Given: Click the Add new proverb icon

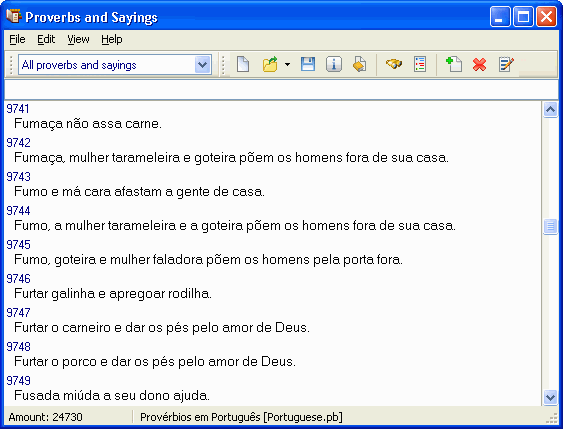Looking at the screenshot, I should click(x=453, y=65).
